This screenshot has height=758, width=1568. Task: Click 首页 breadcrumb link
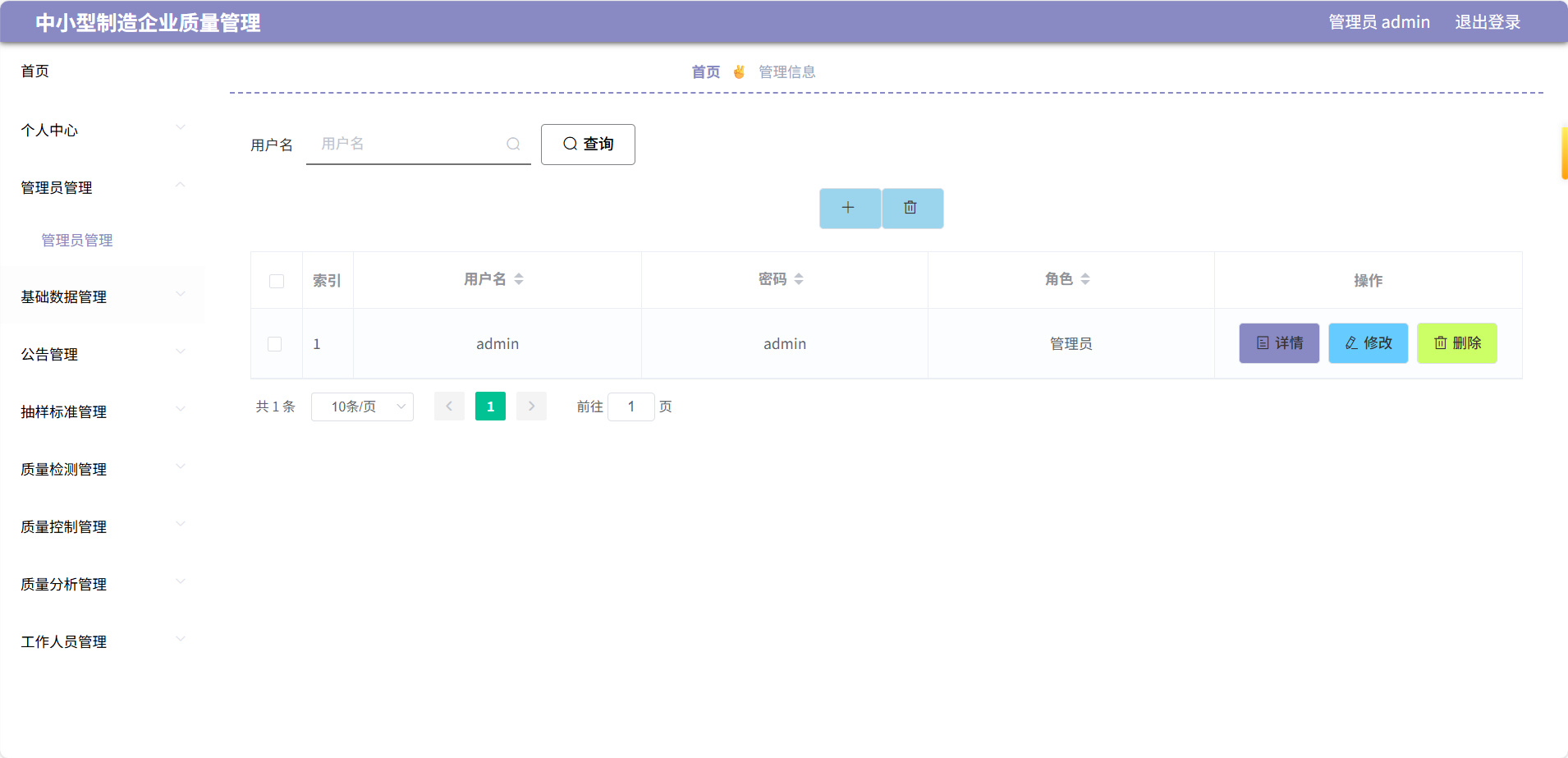coord(706,71)
